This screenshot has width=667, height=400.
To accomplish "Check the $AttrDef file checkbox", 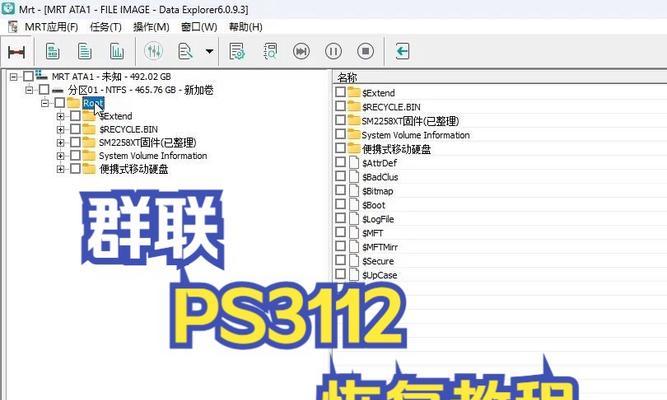I will click(340, 162).
